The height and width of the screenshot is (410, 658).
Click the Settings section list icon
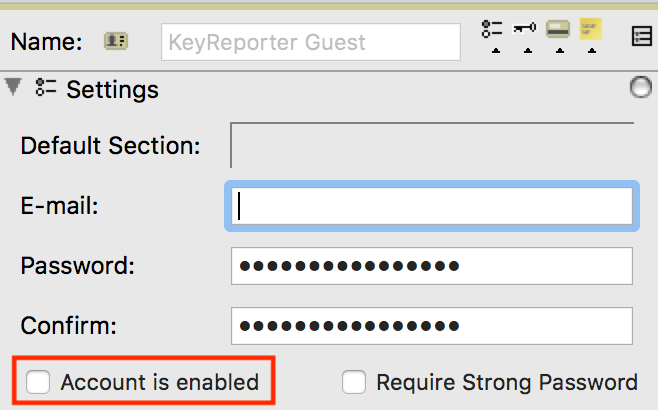coord(45,89)
